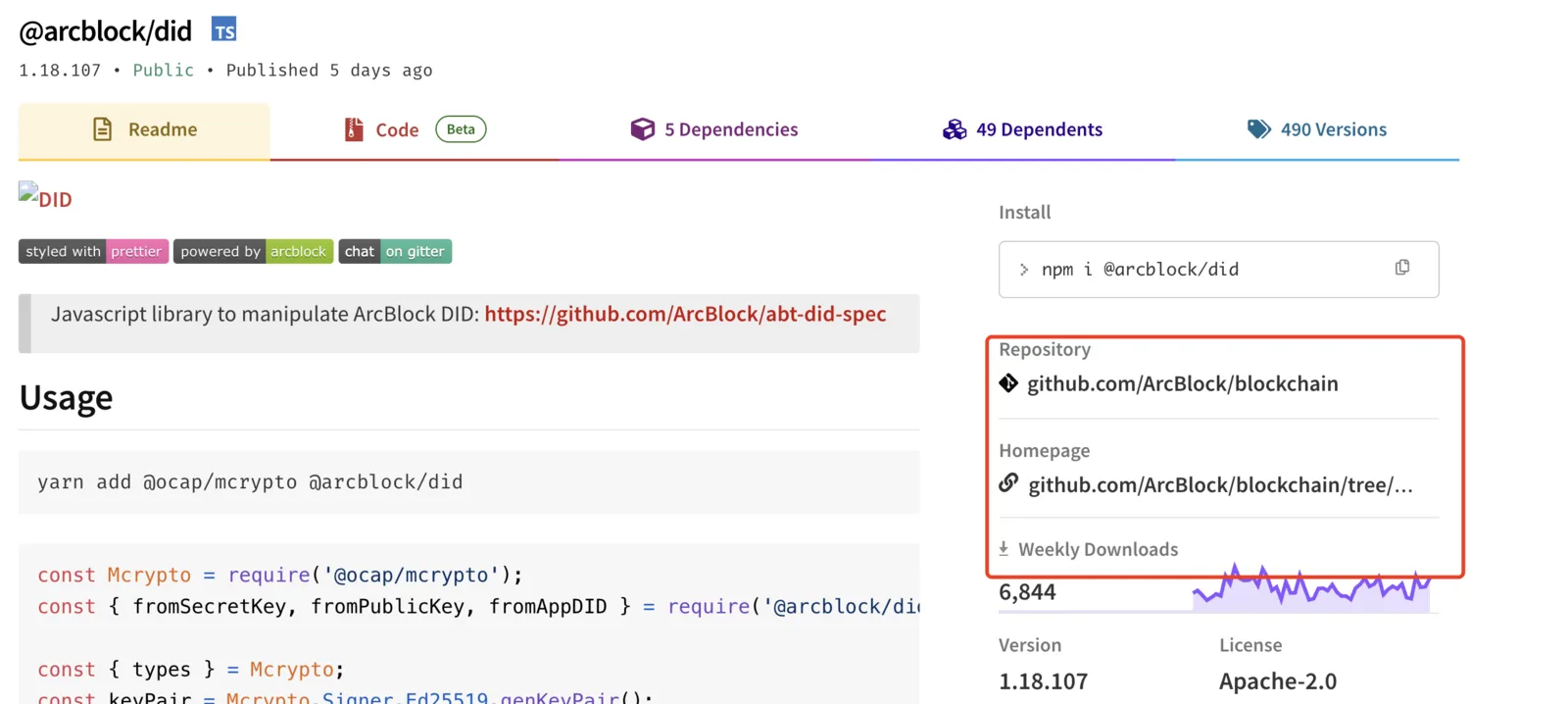Open github.com/ArcBlock/blockchain repository link
This screenshot has height=704, width=1568.
tap(1182, 383)
